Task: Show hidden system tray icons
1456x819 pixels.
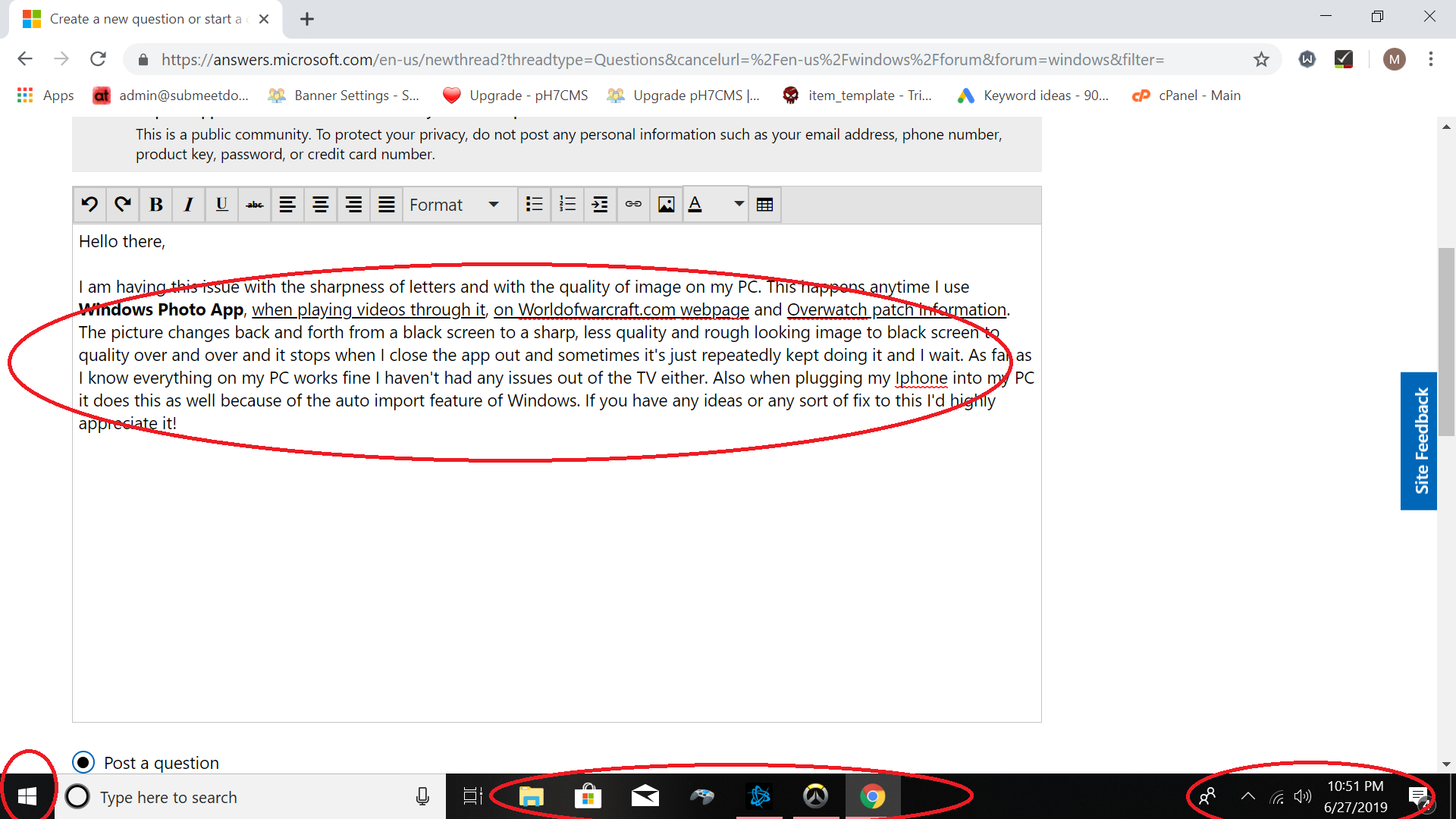Action: pos(1247,796)
